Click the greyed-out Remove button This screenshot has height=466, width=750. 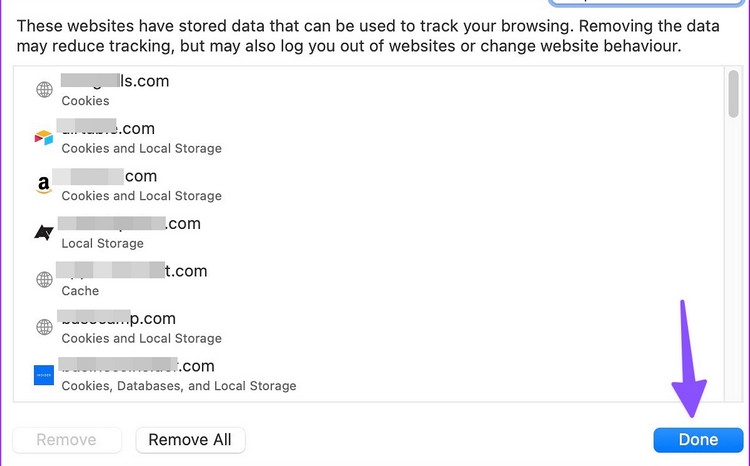[67, 440]
